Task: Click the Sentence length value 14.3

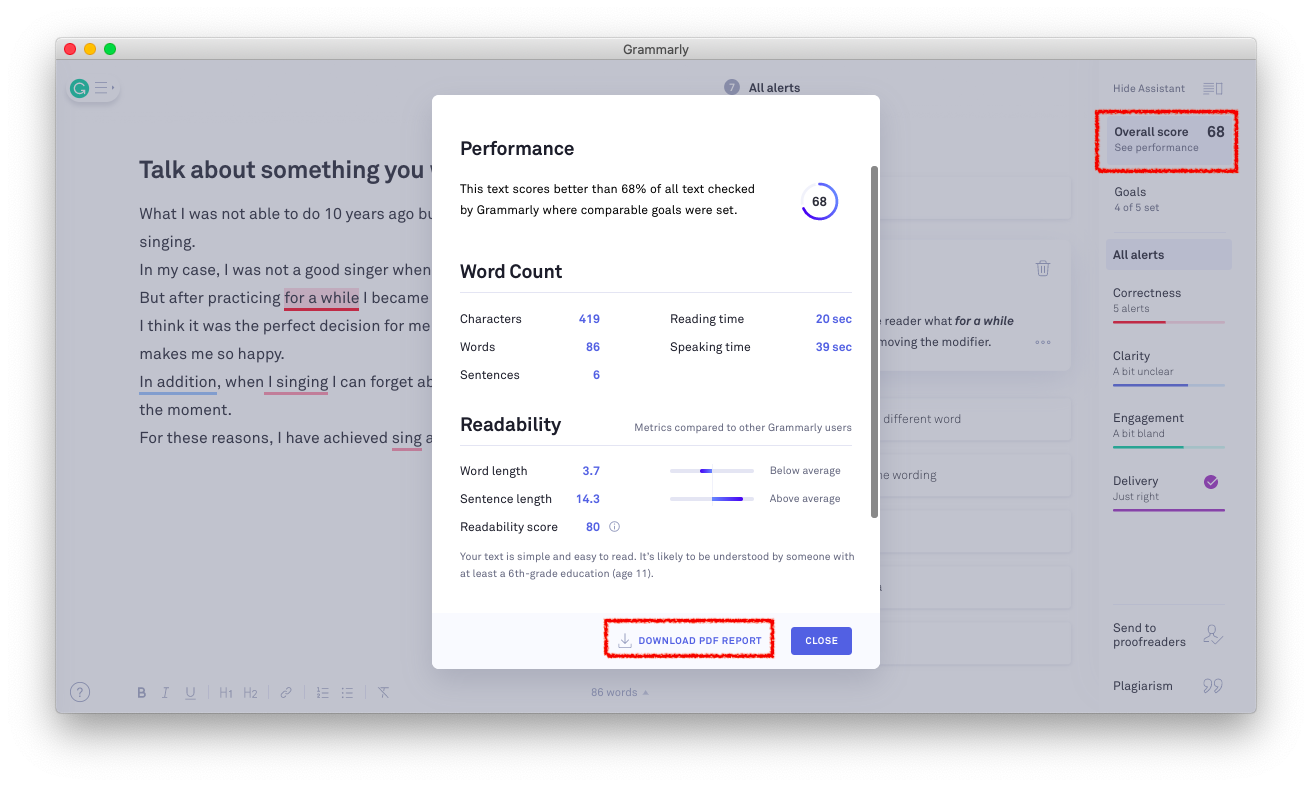Action: click(x=588, y=499)
